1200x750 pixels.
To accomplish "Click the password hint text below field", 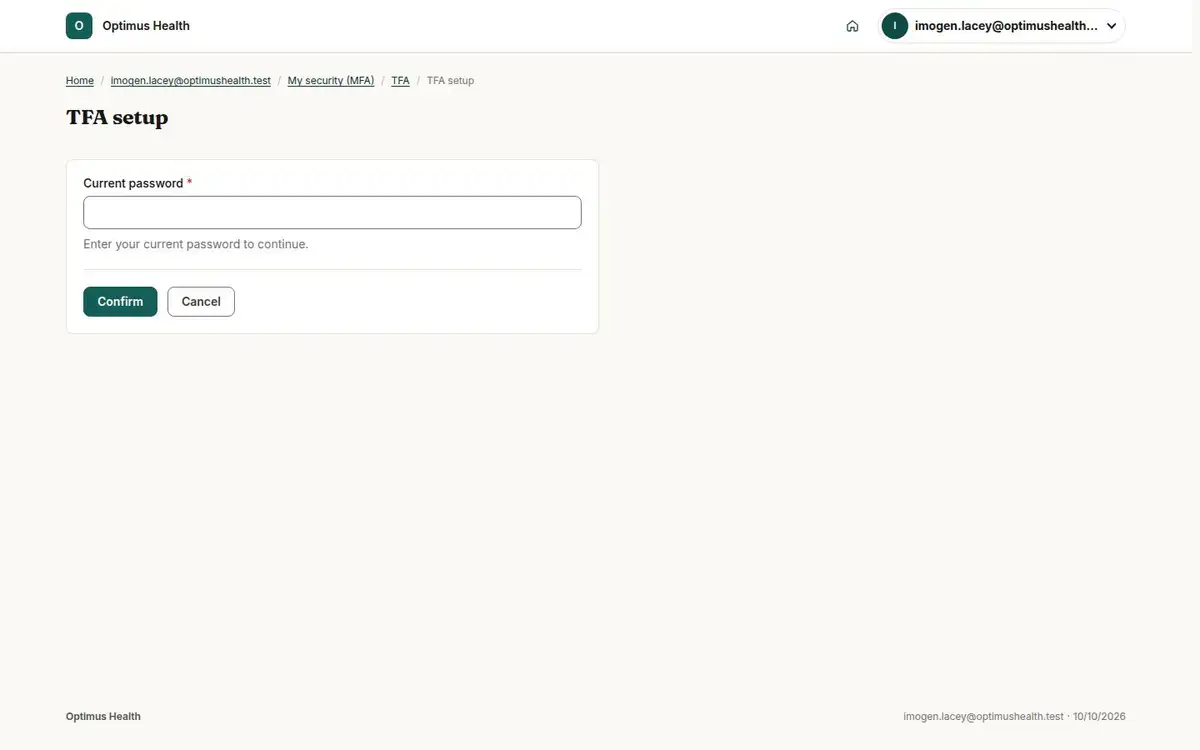I will (196, 244).
